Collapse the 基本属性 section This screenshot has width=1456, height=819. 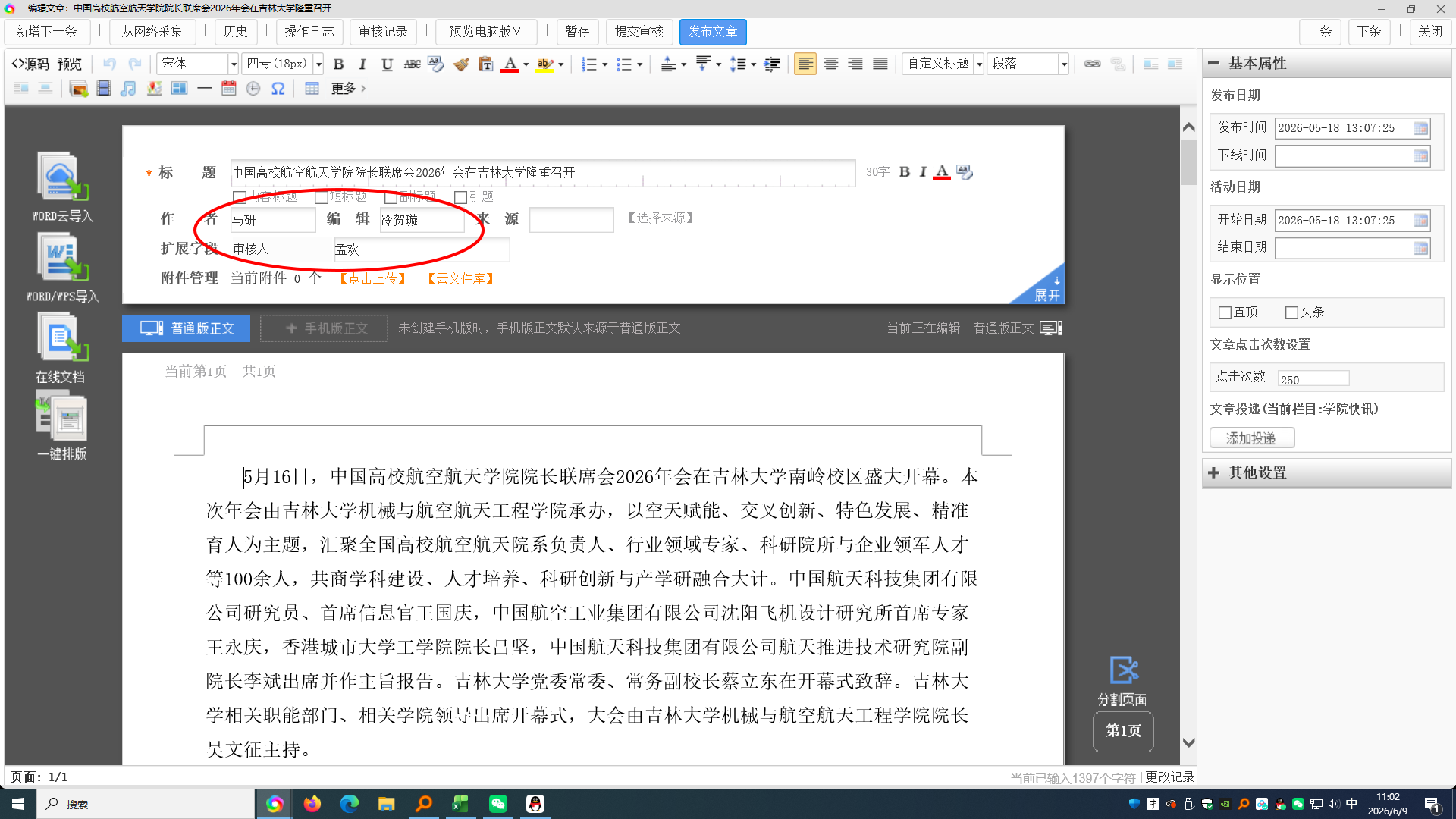pos(1326,64)
